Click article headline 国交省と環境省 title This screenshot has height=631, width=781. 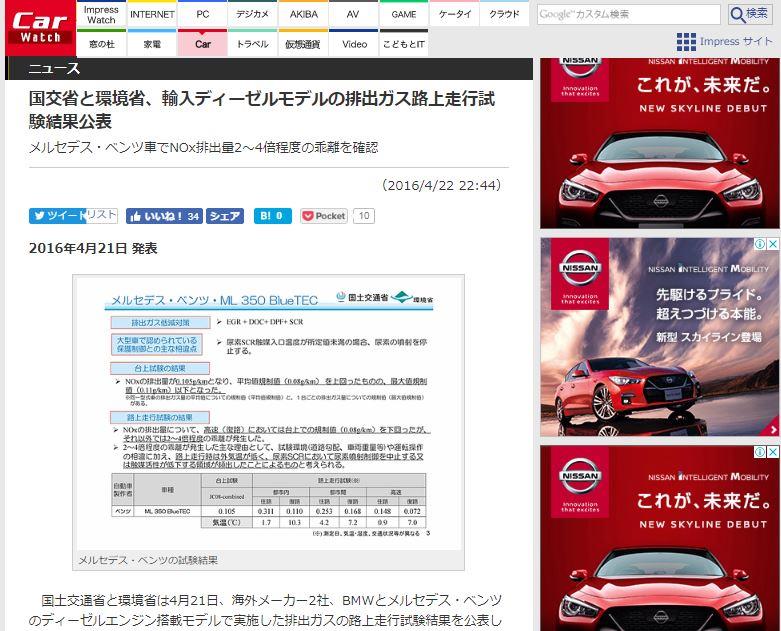262,110
